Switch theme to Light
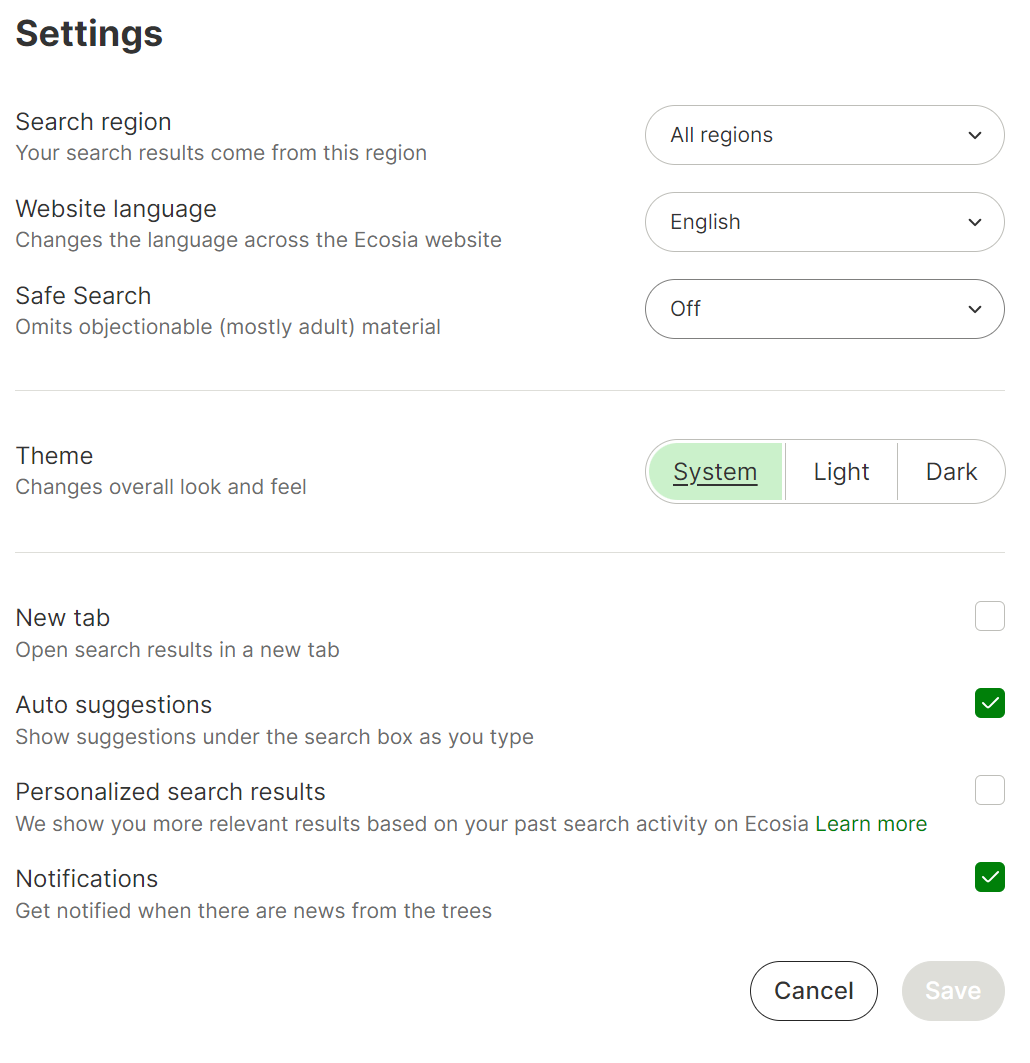 click(841, 472)
